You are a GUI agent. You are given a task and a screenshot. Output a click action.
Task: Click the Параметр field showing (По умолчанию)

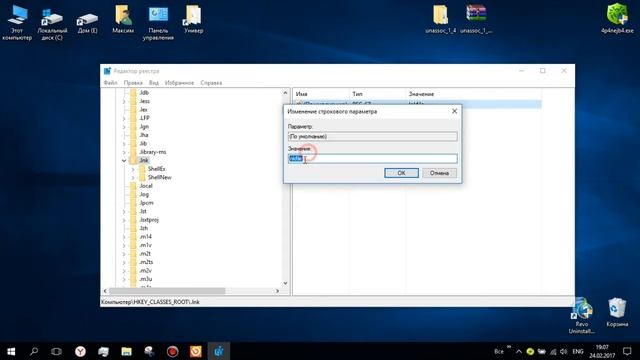point(373,136)
